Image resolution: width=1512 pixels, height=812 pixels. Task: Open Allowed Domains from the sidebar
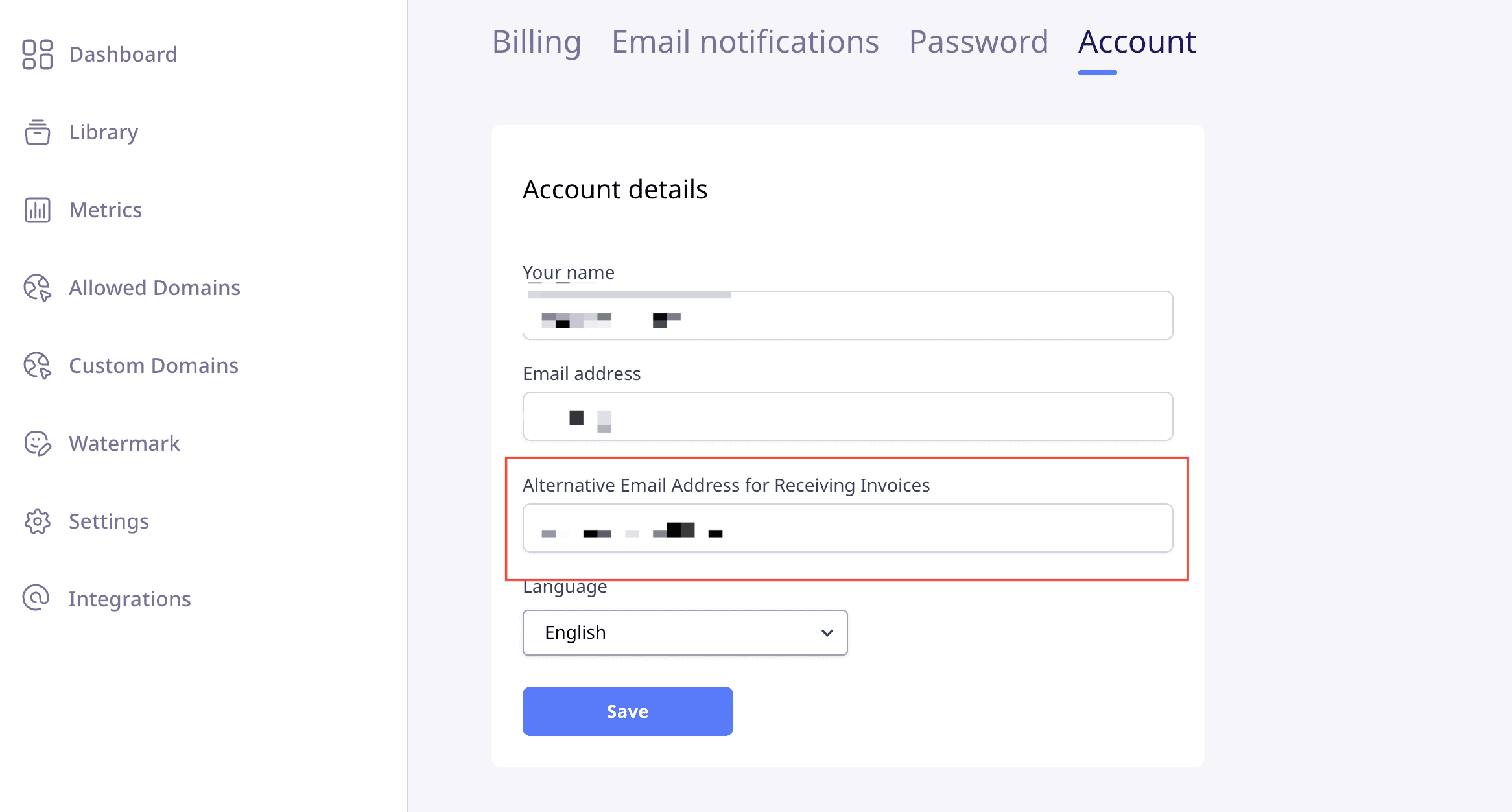154,288
